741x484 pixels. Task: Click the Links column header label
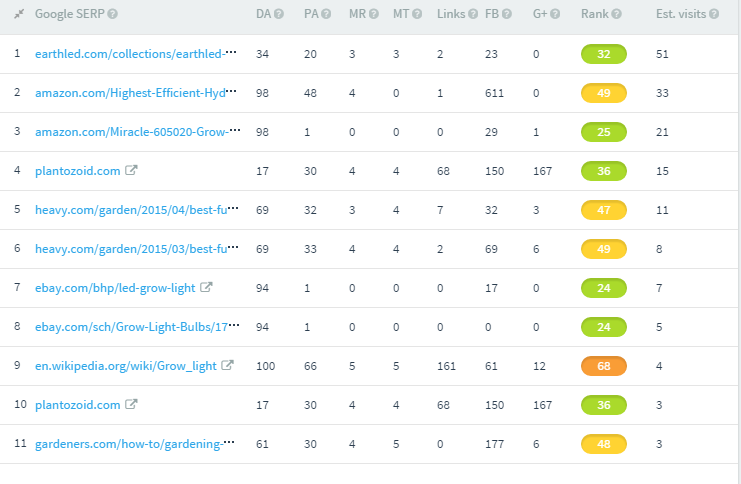pos(451,14)
